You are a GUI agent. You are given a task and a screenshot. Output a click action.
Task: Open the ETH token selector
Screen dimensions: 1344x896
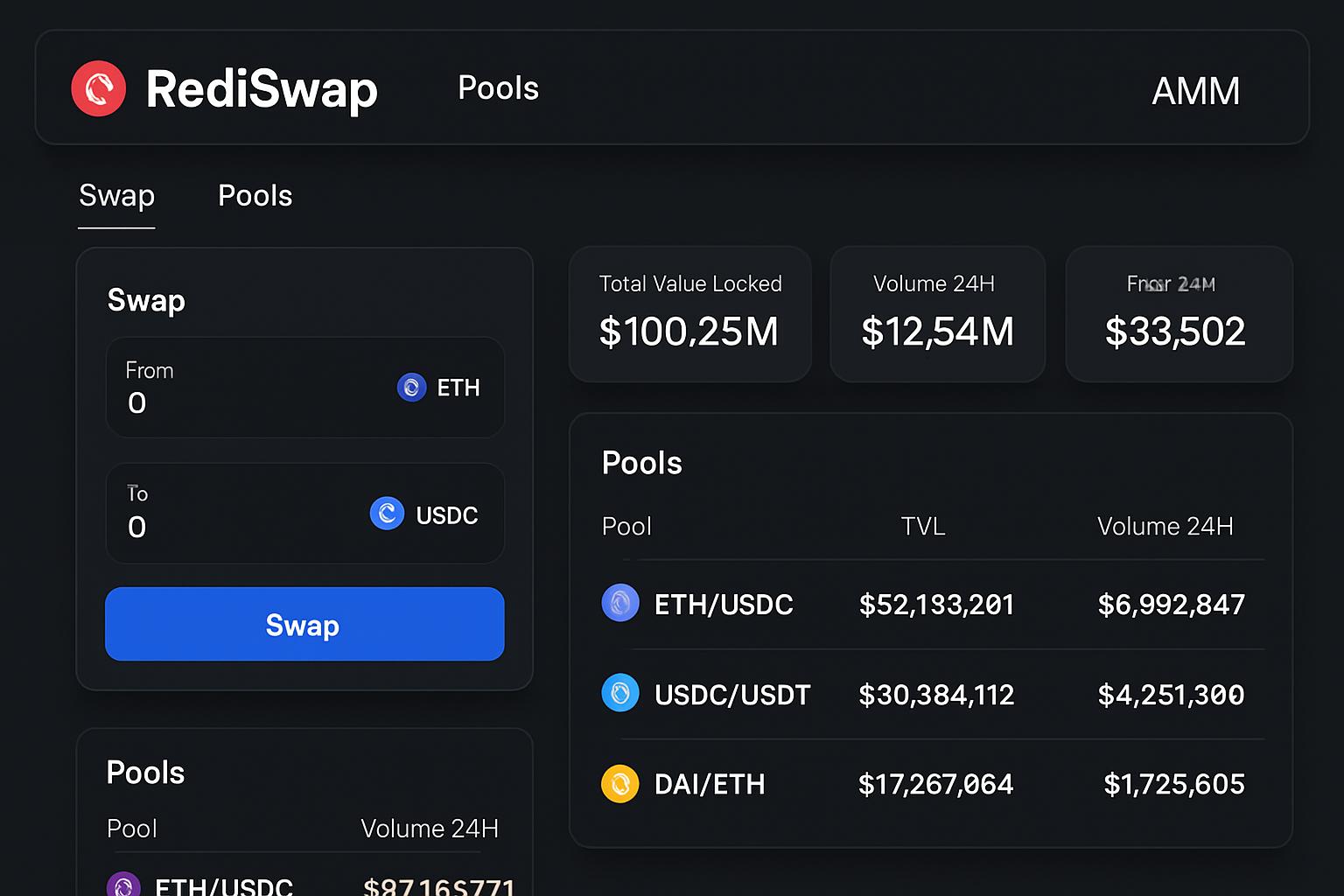[440, 388]
